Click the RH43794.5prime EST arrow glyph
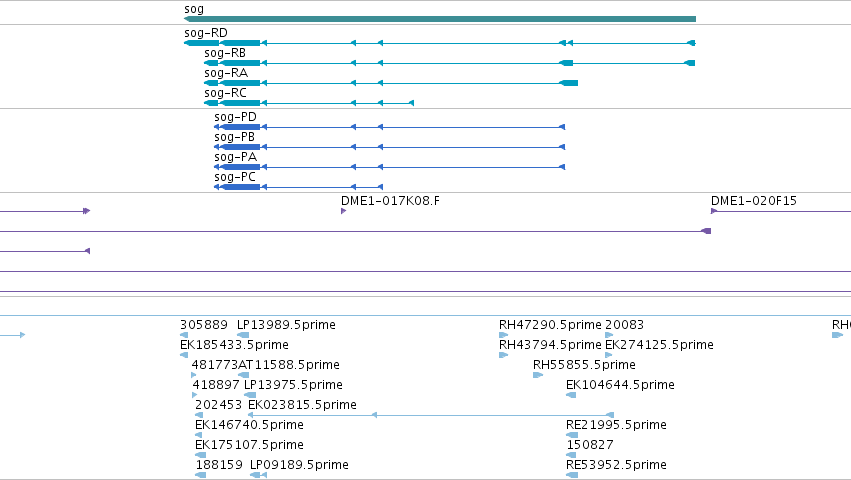The height and width of the screenshot is (480, 851). [x=504, y=355]
